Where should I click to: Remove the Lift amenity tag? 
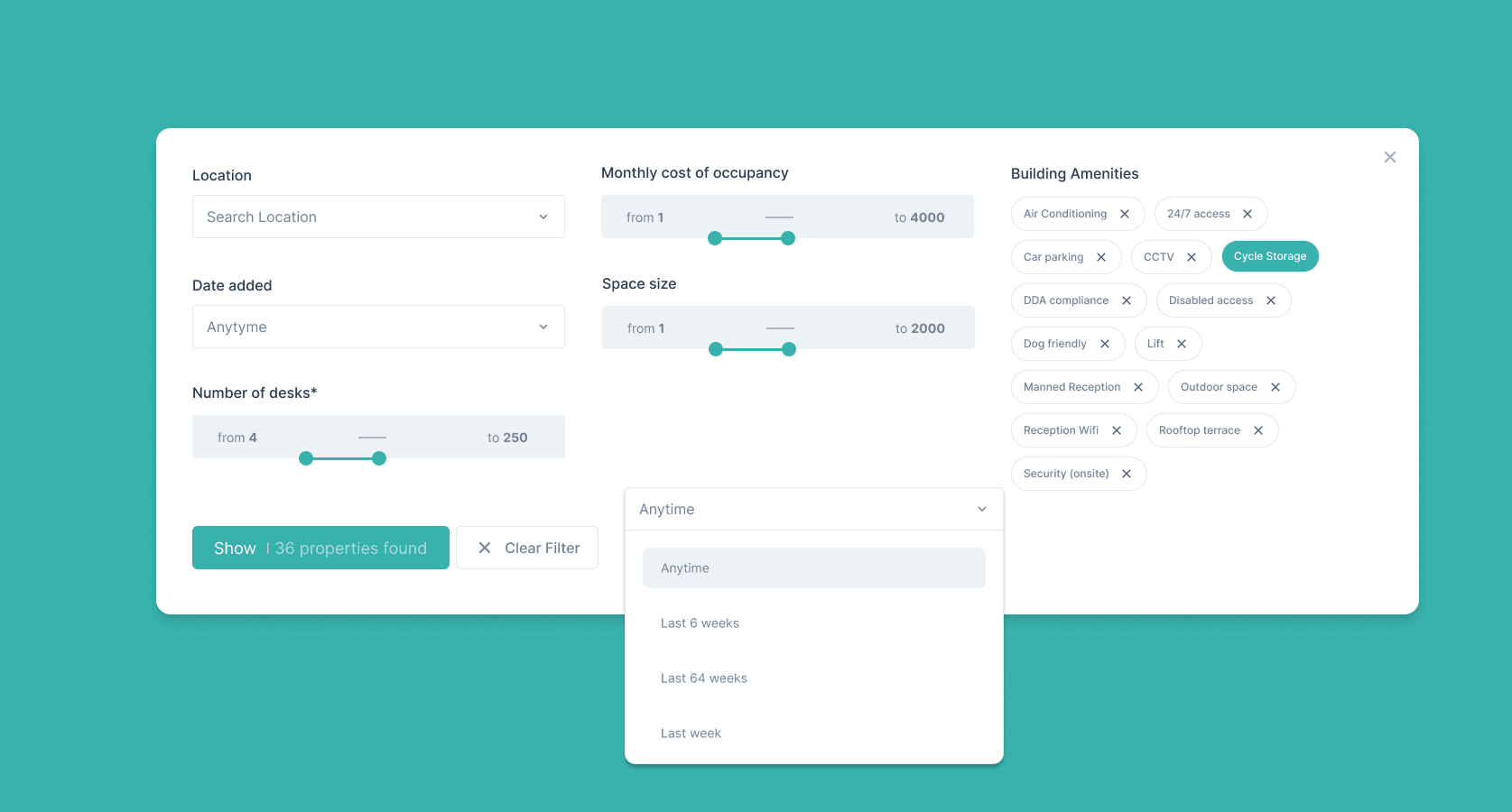1182,344
